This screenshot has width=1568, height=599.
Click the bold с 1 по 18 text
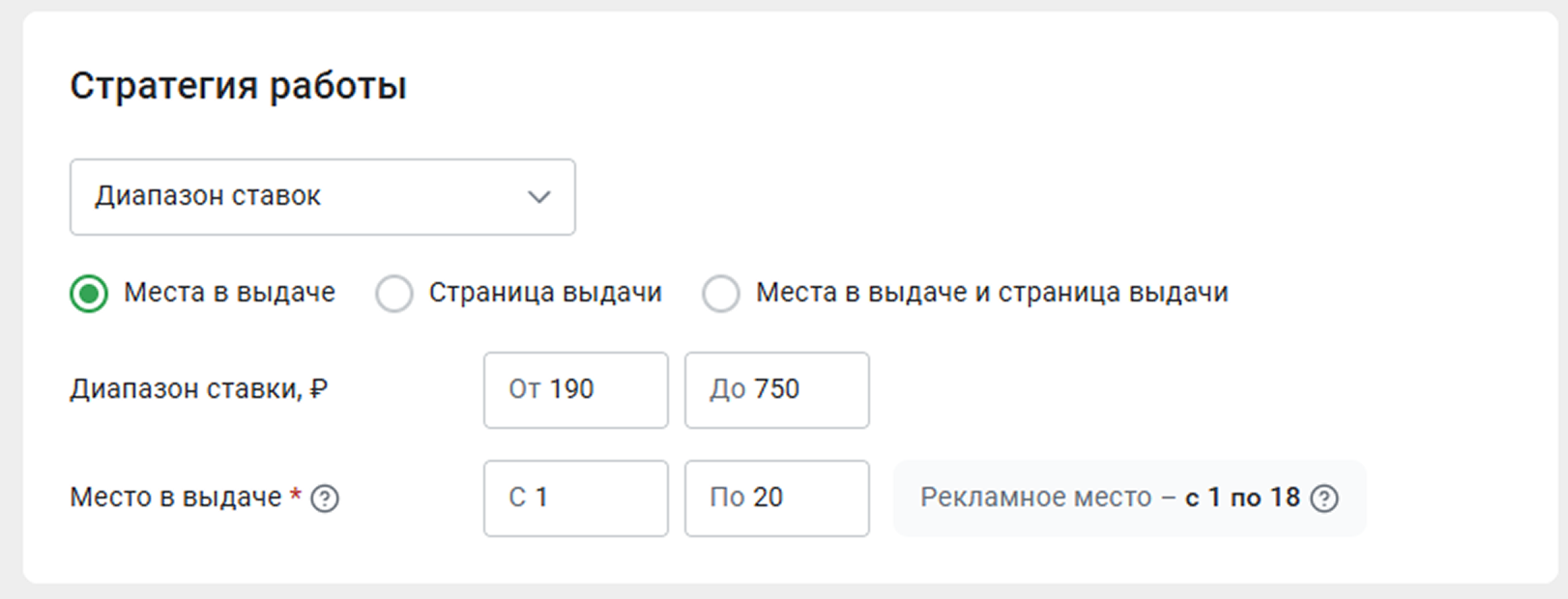(x=1242, y=498)
